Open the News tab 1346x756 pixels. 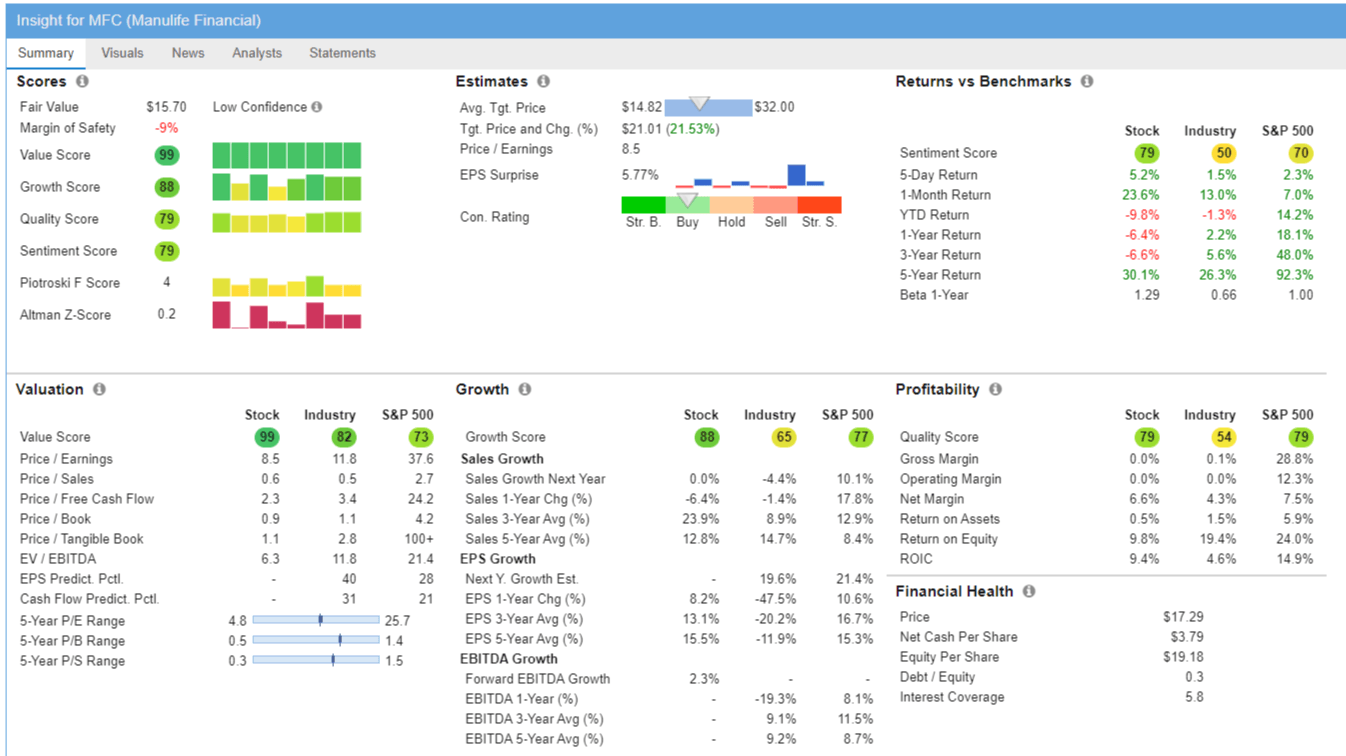point(188,53)
